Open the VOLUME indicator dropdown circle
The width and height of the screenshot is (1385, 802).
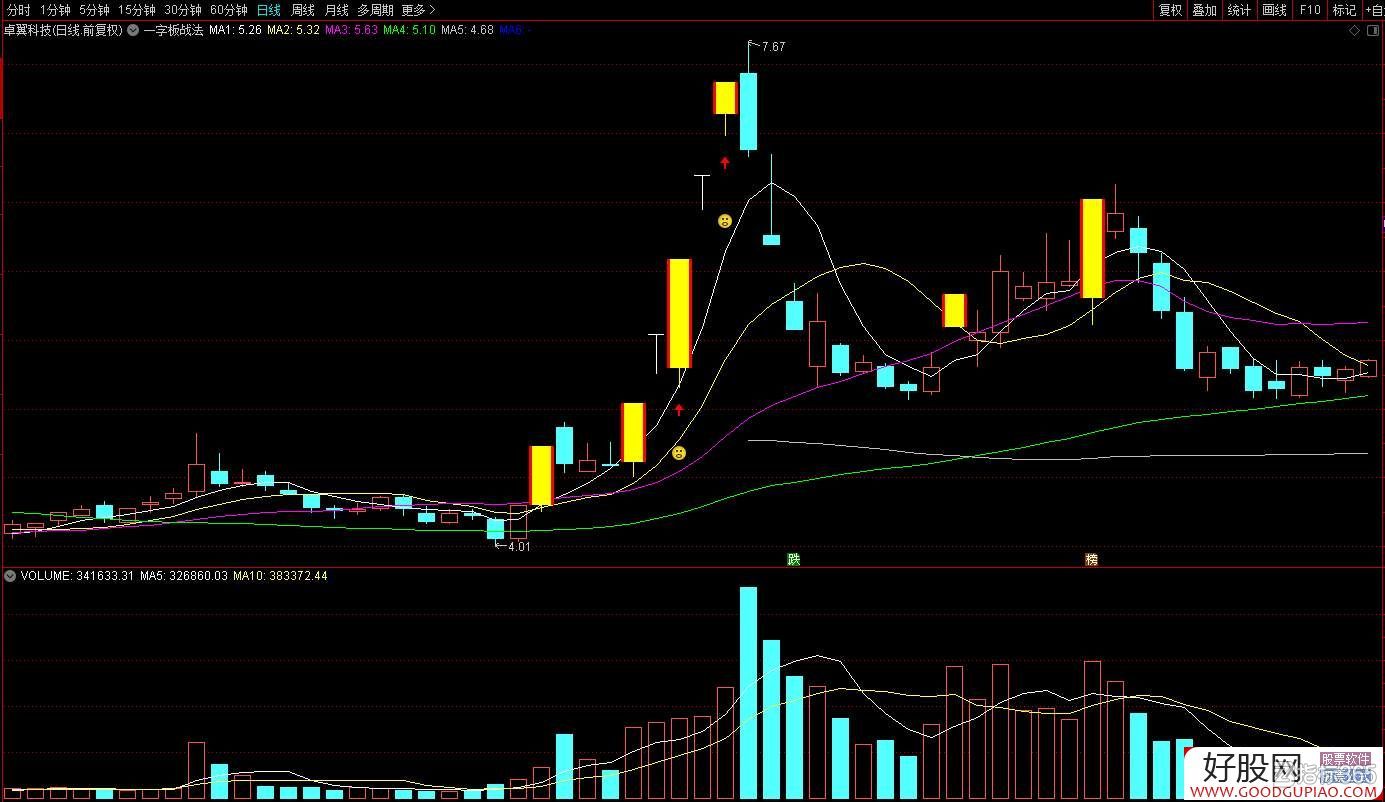click(x=10, y=576)
